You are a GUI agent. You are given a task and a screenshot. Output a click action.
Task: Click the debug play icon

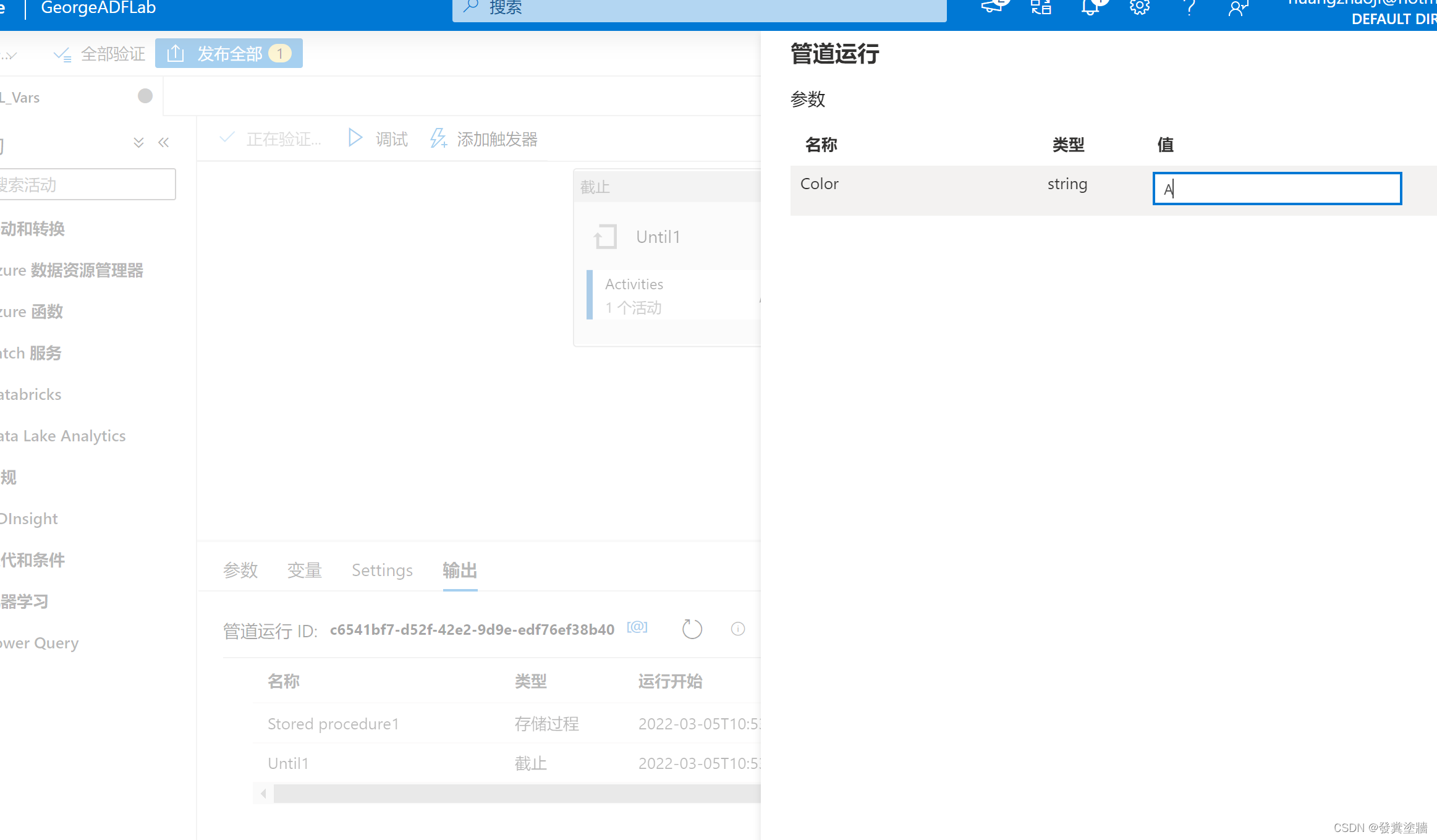pos(355,137)
